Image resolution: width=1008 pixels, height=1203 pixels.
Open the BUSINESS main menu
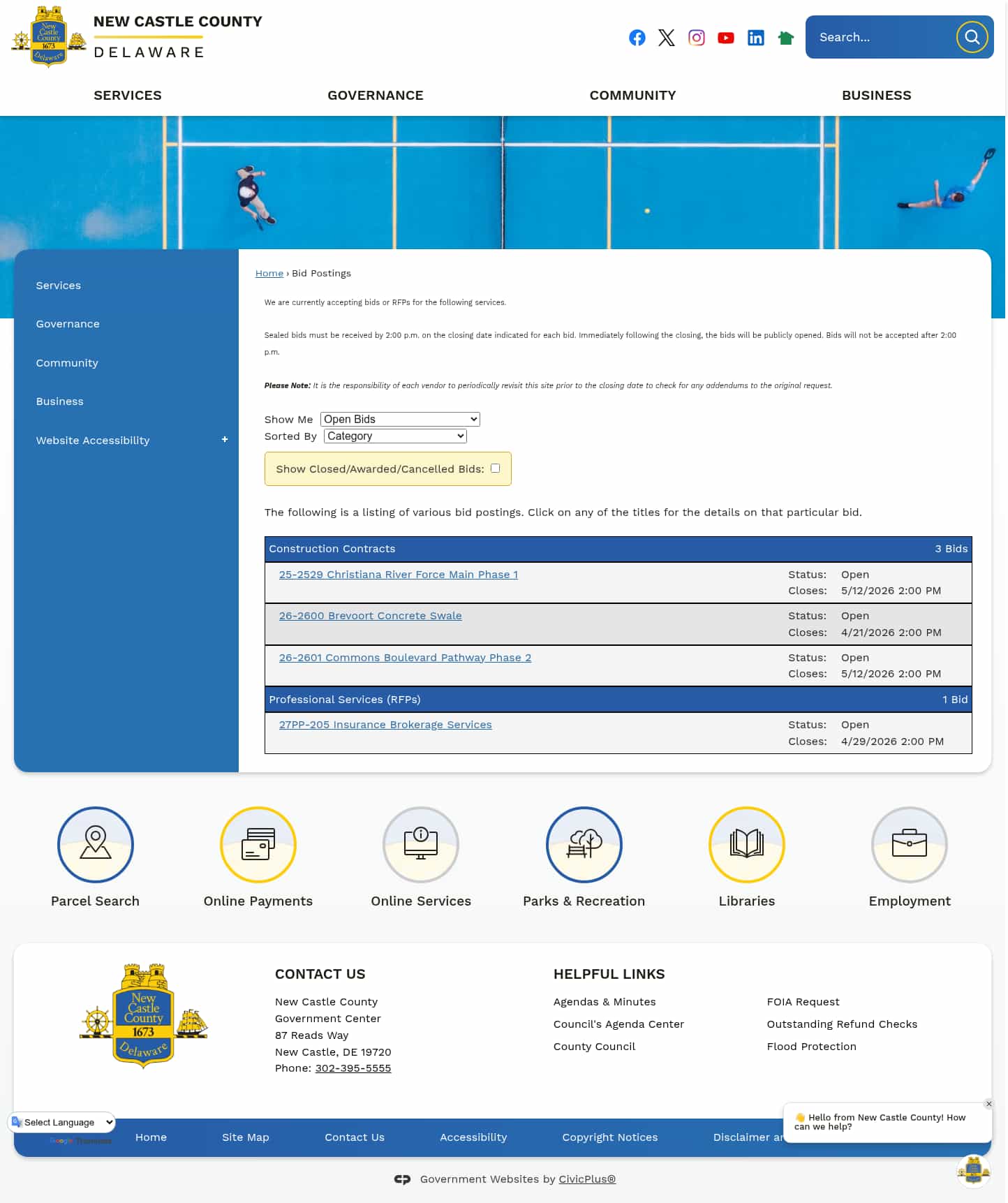(x=877, y=96)
